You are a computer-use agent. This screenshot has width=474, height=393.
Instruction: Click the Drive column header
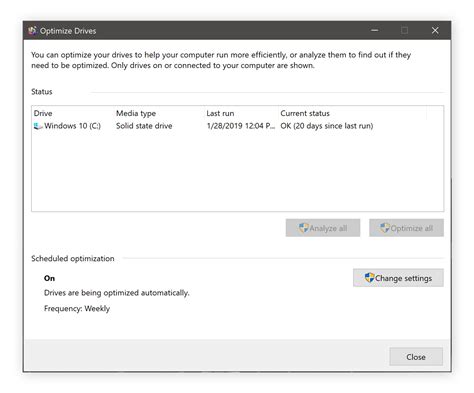(43, 113)
